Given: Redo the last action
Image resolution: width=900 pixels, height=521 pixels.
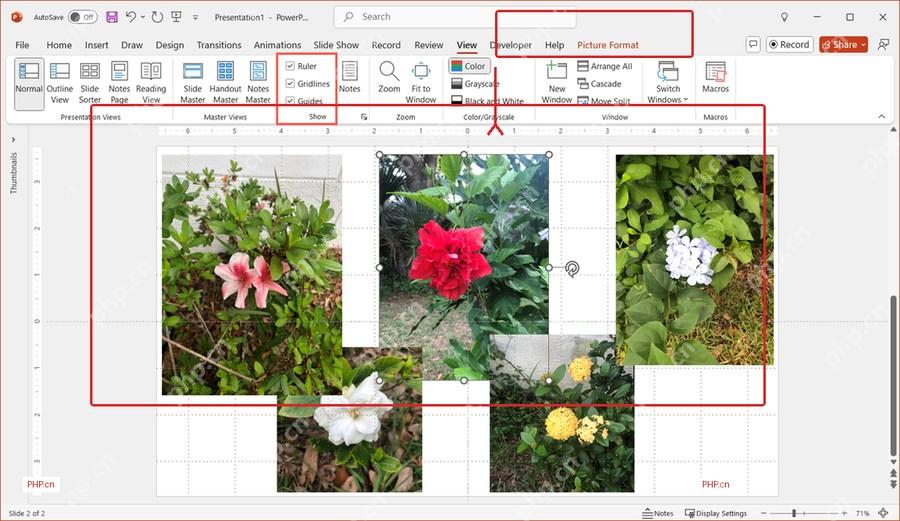Looking at the screenshot, I should [157, 17].
